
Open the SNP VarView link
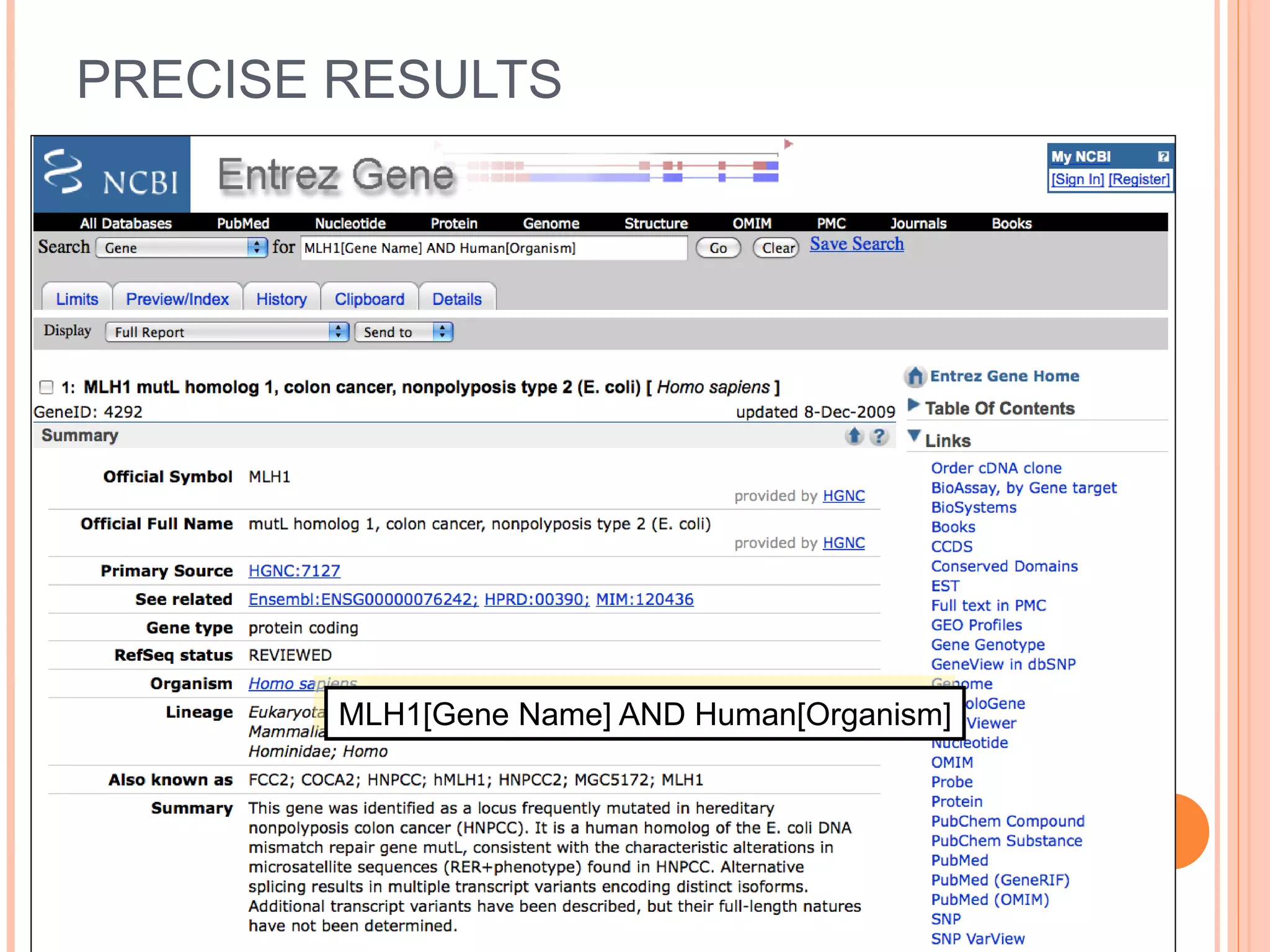click(x=978, y=939)
